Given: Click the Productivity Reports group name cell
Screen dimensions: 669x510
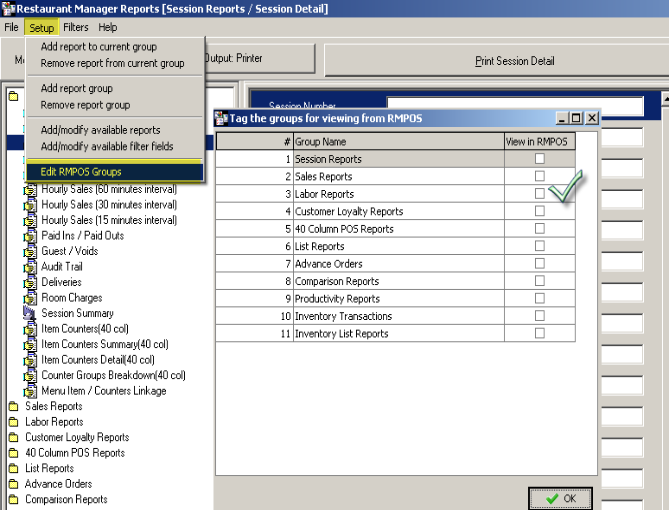Looking at the screenshot, I should 398,299.
